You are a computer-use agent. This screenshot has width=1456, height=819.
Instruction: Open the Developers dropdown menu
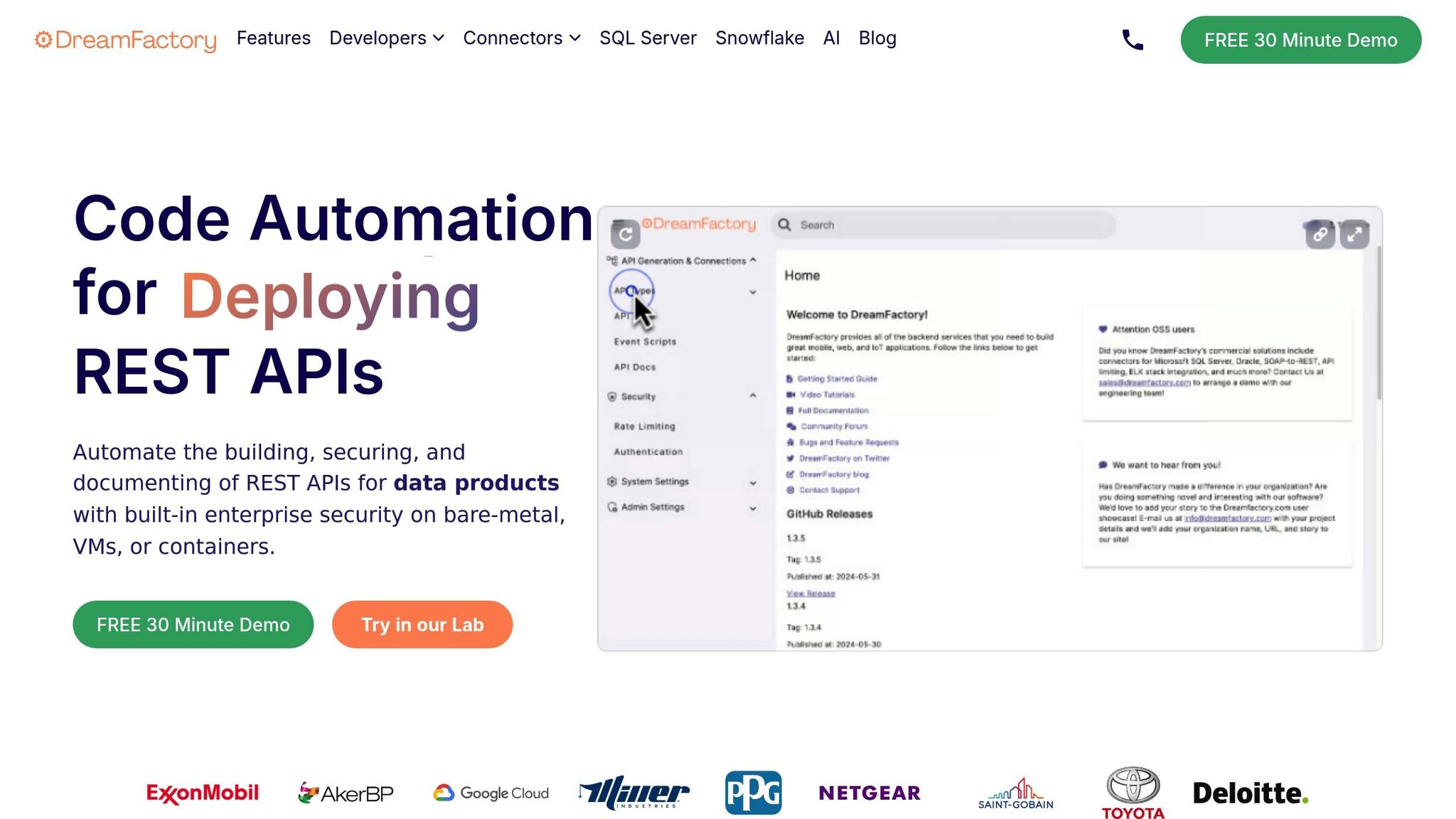(x=386, y=38)
